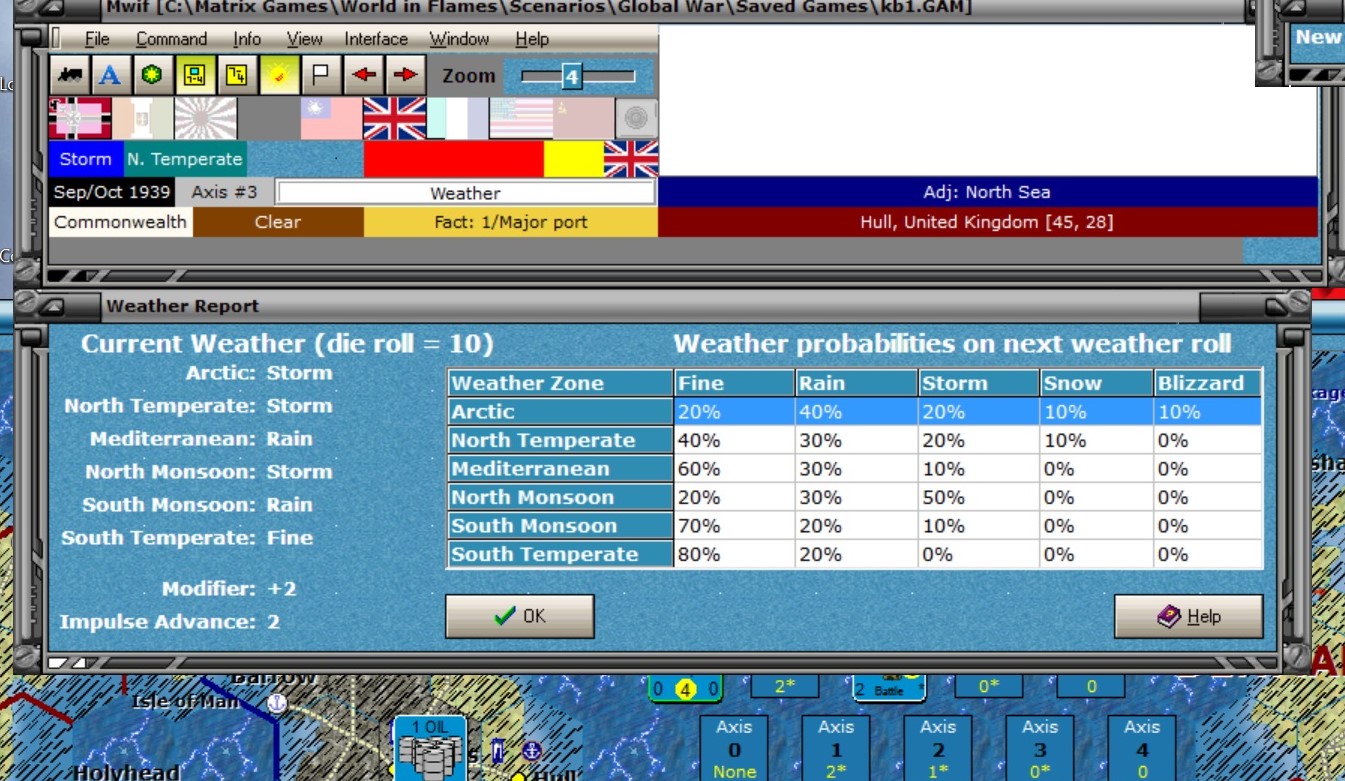
Task: Click the Axis 3 impulse box
Action: click(x=1040, y=749)
